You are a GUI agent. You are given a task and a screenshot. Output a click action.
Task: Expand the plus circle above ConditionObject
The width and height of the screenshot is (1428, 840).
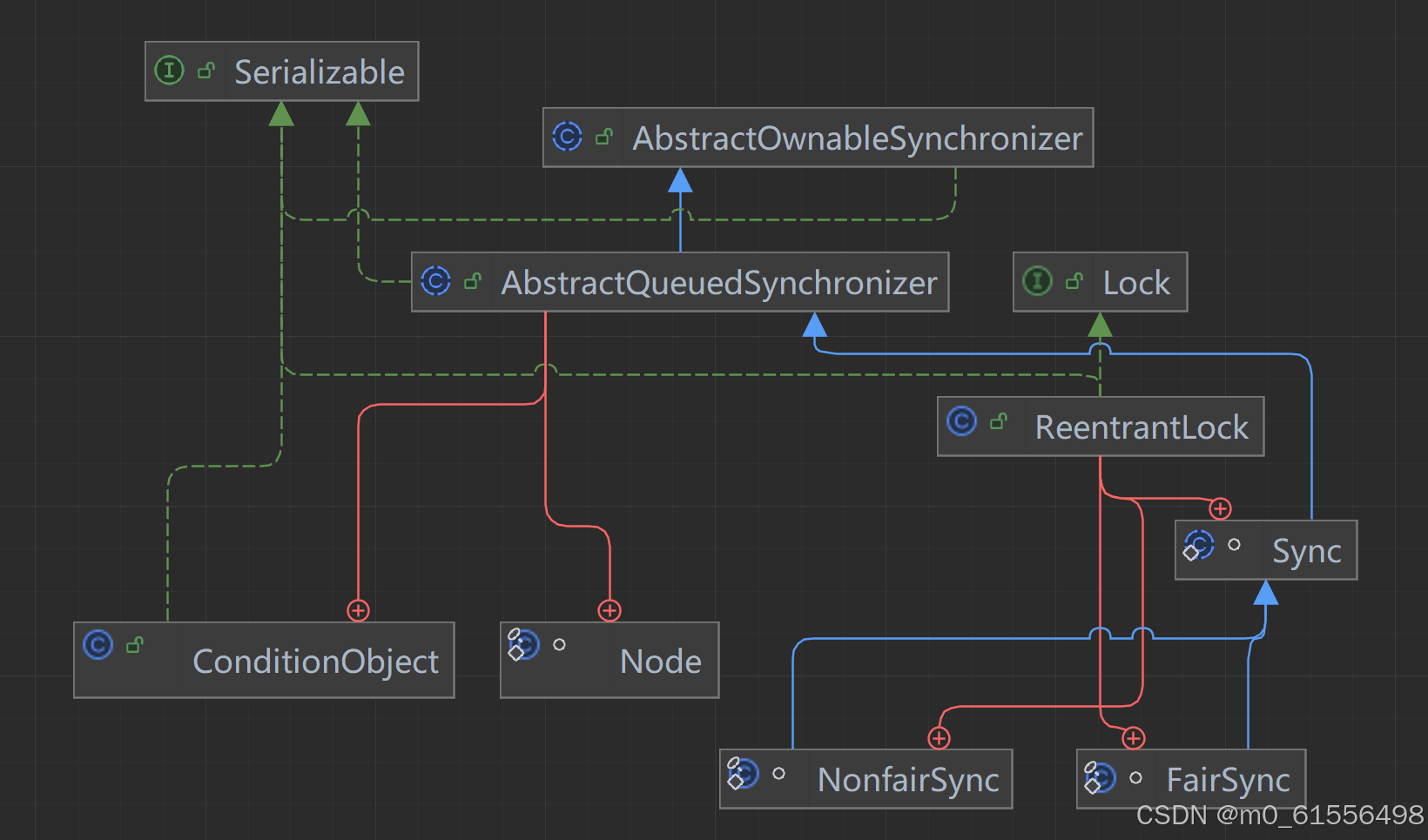pos(358,610)
